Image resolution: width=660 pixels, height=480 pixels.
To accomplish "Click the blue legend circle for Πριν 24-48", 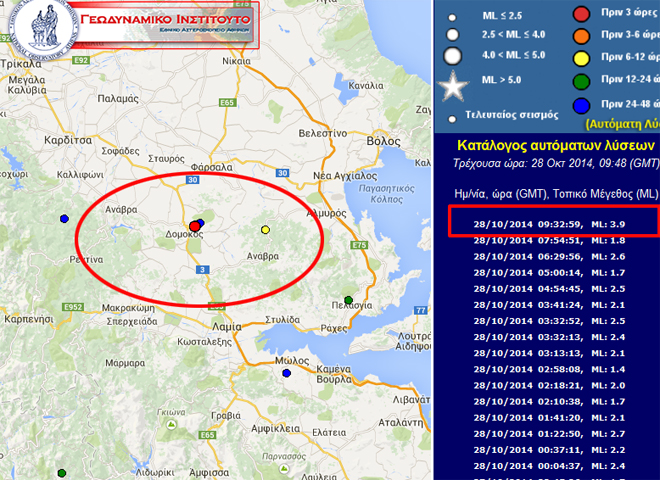I will (579, 103).
